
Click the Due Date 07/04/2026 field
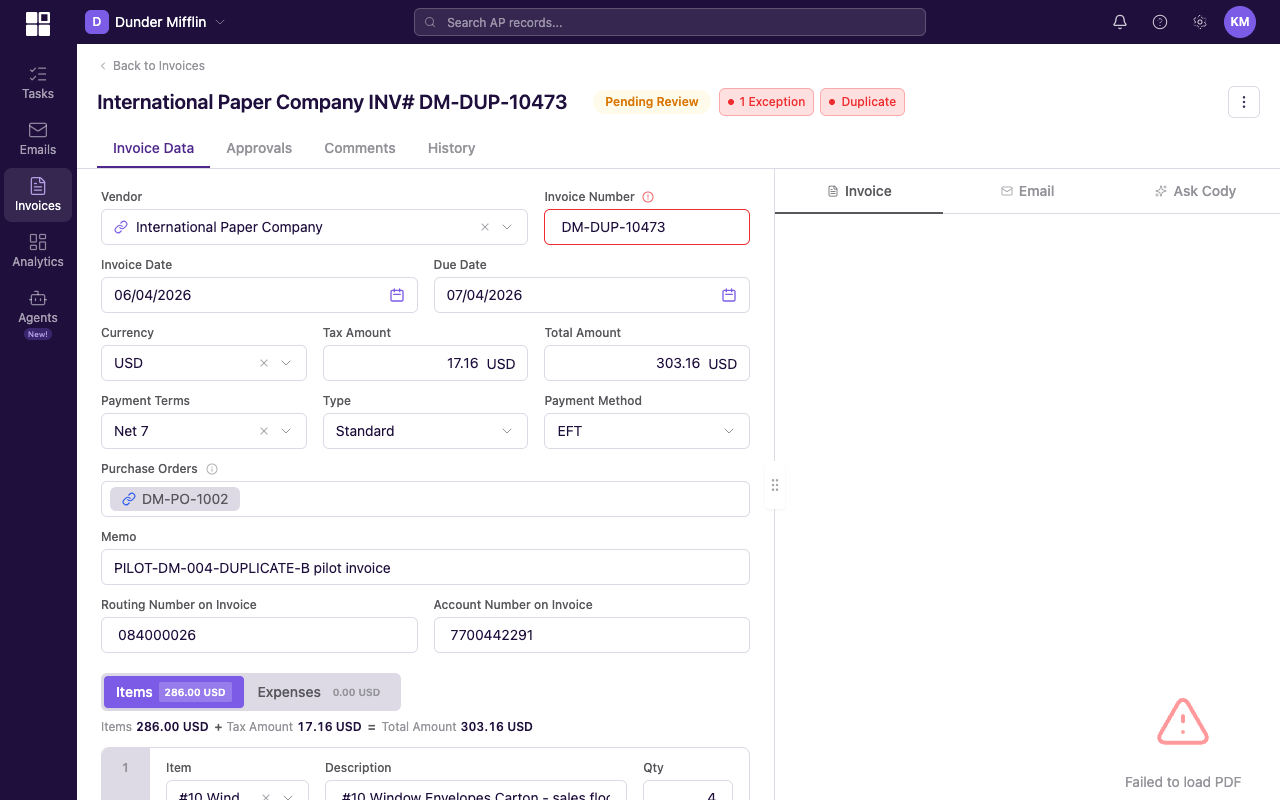pyautogui.click(x=592, y=295)
